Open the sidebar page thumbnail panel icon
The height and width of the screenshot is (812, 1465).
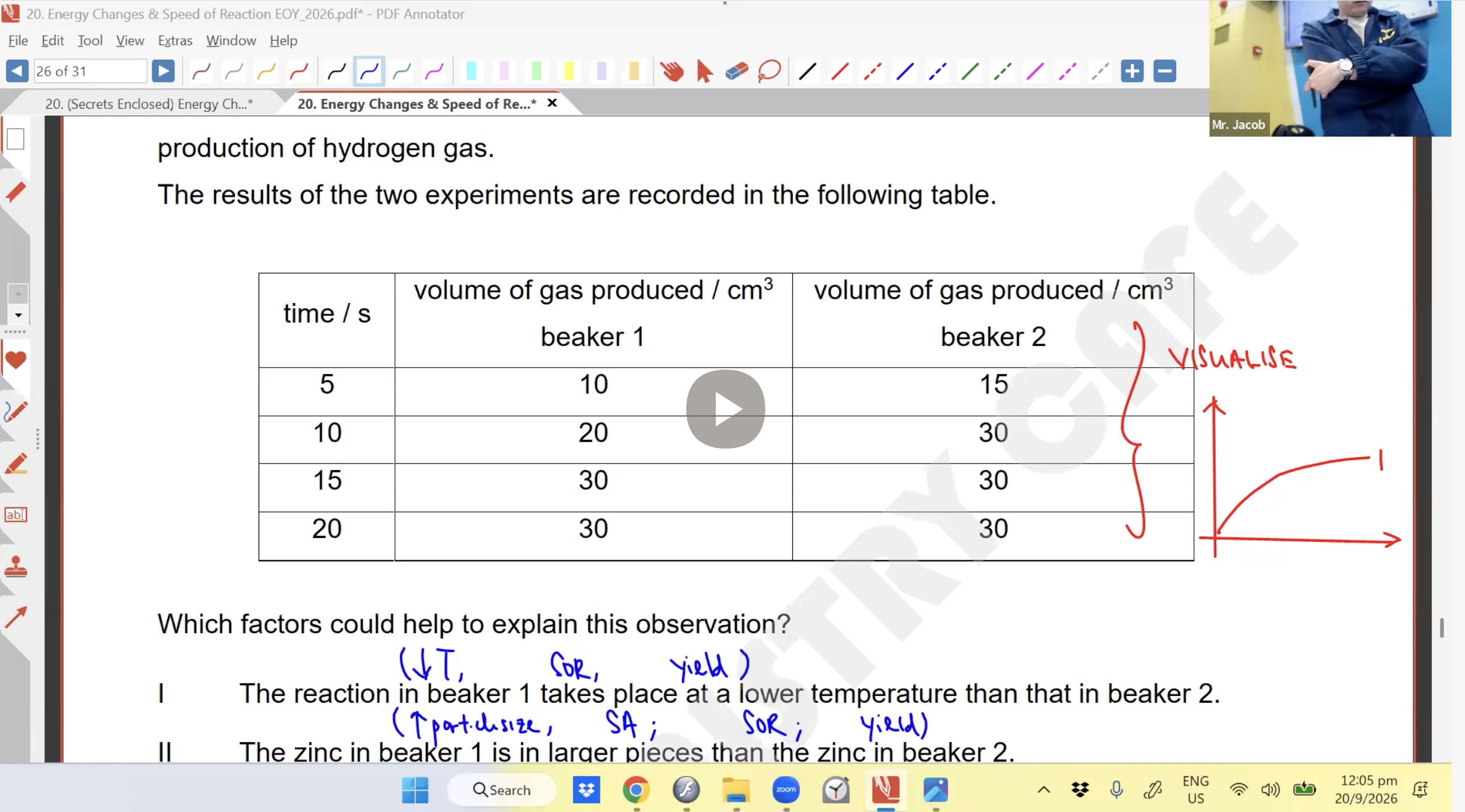tap(15, 139)
